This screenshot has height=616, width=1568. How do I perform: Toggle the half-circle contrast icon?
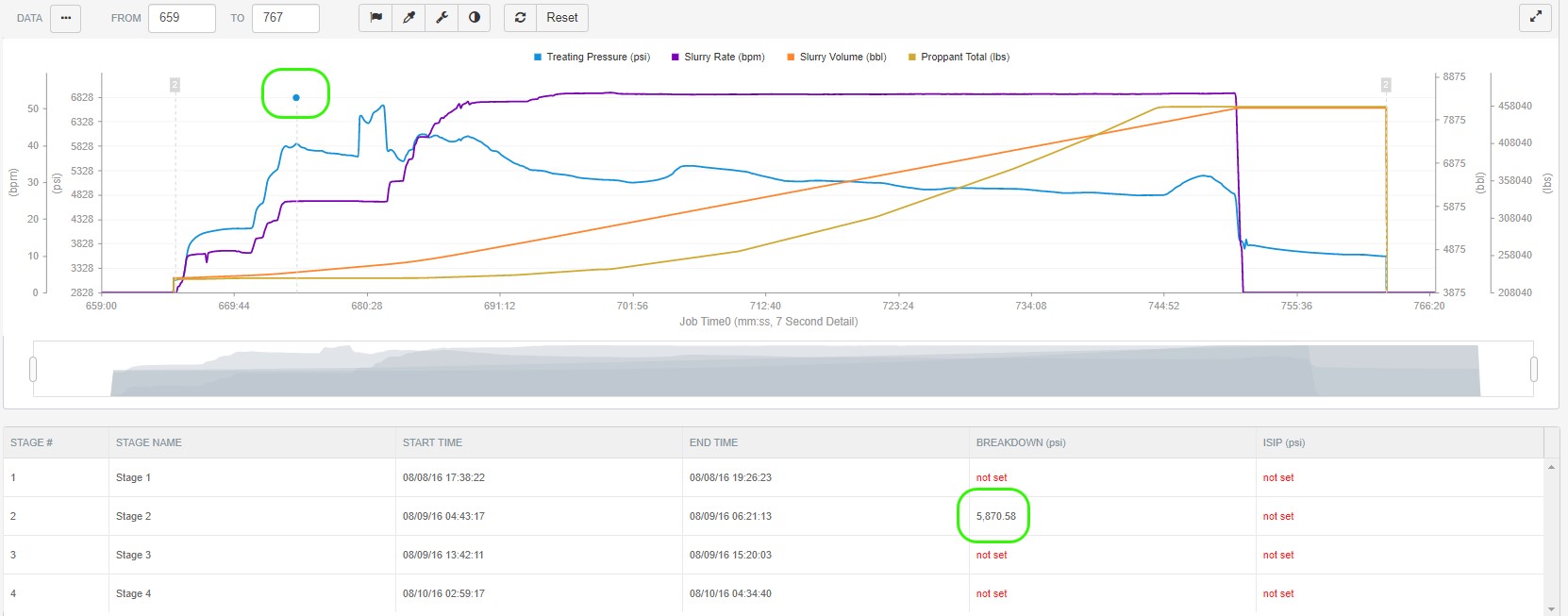click(474, 18)
